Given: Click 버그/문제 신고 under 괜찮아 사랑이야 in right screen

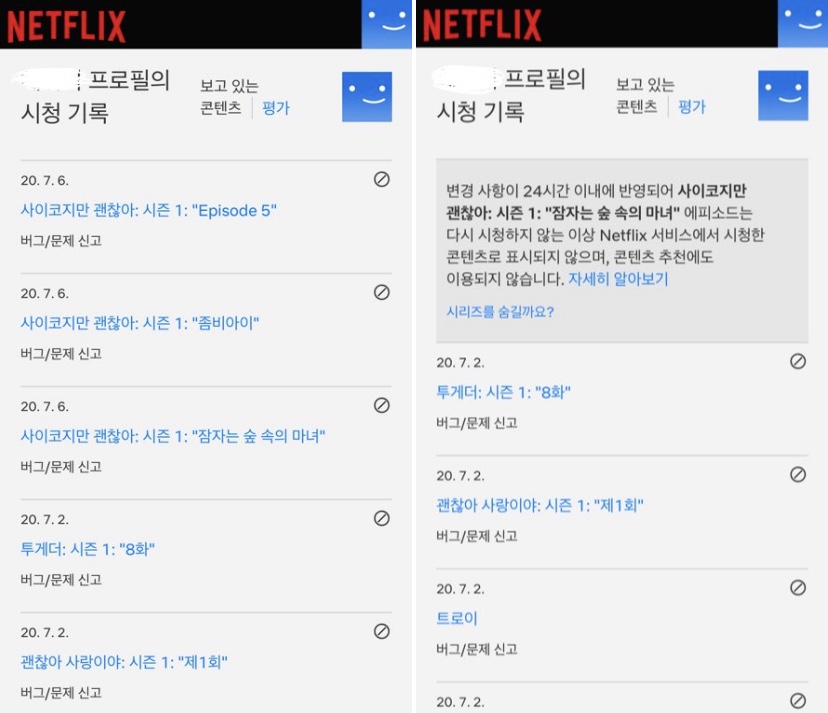Looking at the screenshot, I should [x=477, y=536].
